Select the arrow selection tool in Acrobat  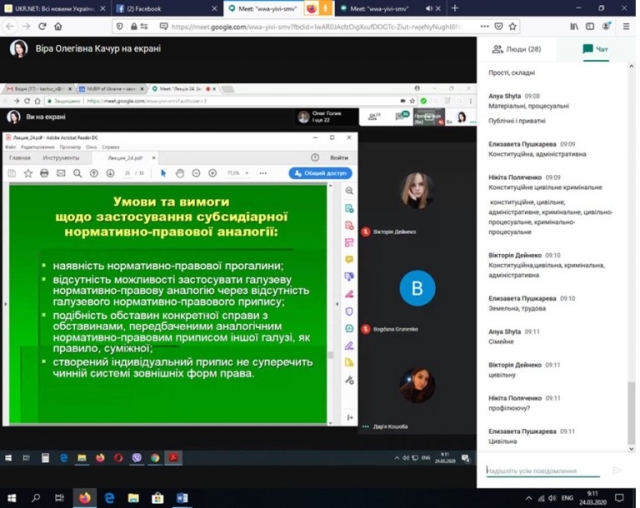163,173
